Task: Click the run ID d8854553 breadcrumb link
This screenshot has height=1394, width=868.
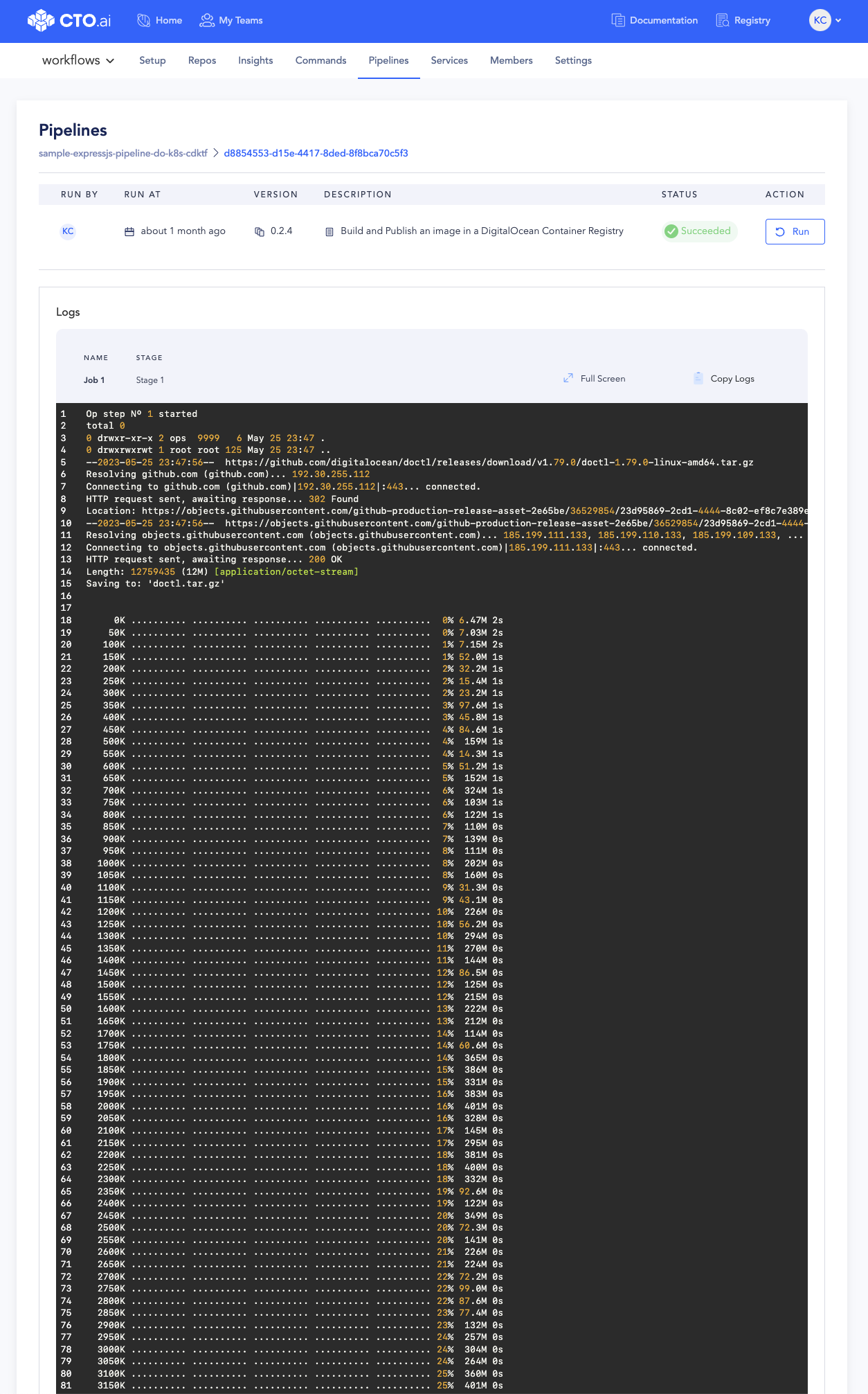Action: tap(316, 153)
